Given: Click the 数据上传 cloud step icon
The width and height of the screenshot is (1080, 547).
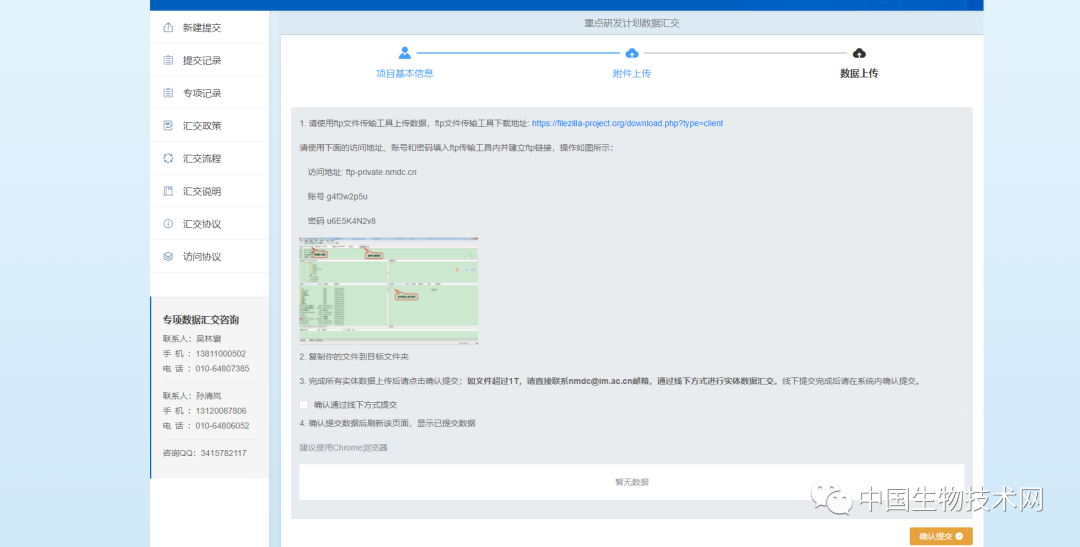Looking at the screenshot, I should coord(859,53).
